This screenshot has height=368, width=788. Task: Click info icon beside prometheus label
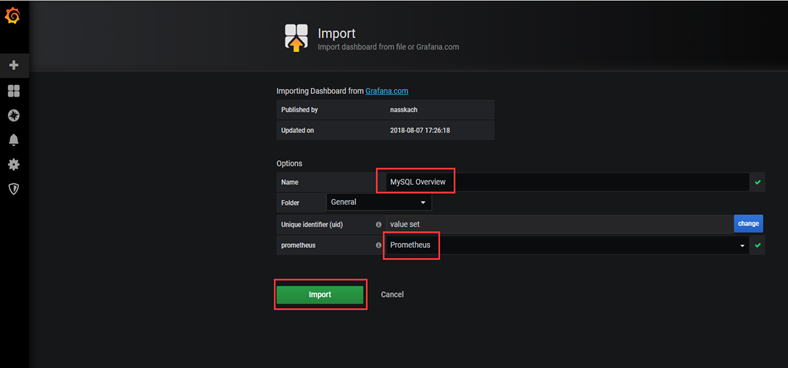click(x=378, y=245)
